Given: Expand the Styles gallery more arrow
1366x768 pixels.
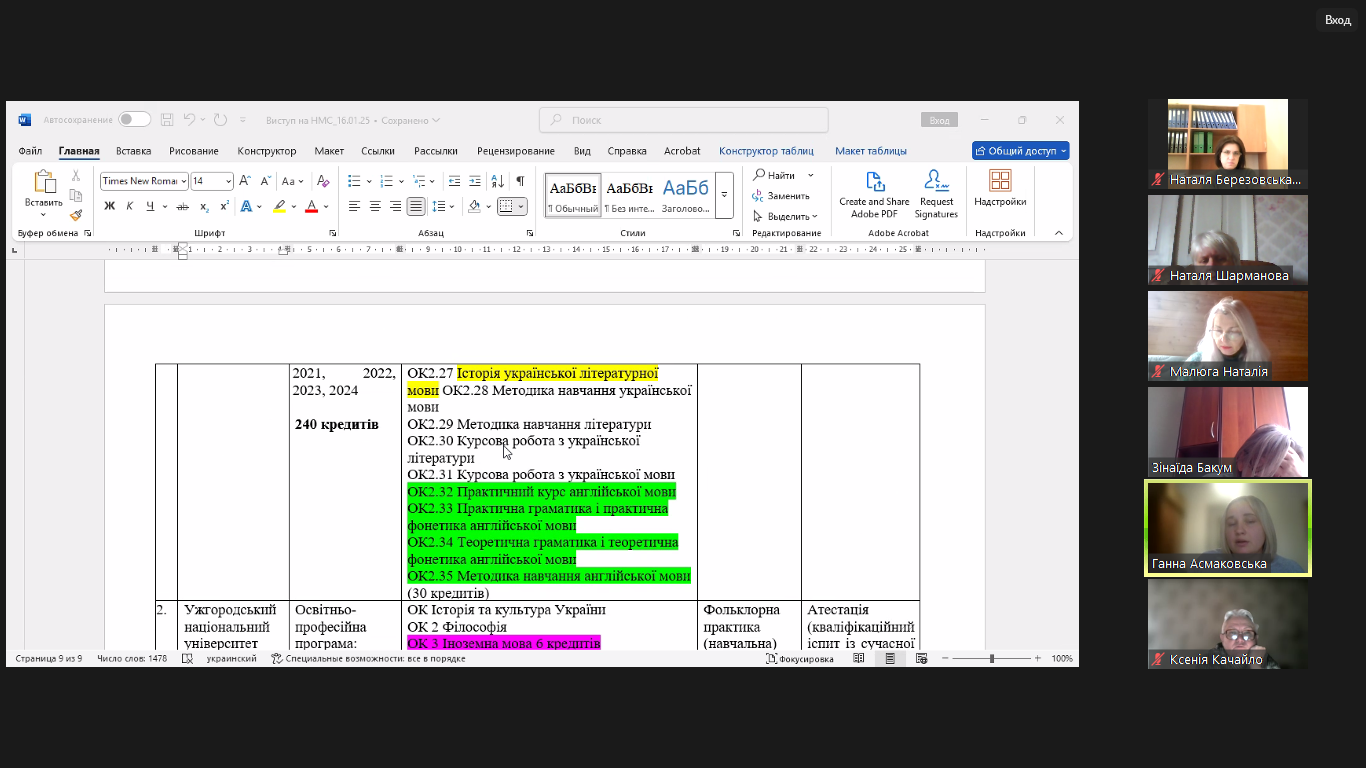Looking at the screenshot, I should (x=725, y=195).
